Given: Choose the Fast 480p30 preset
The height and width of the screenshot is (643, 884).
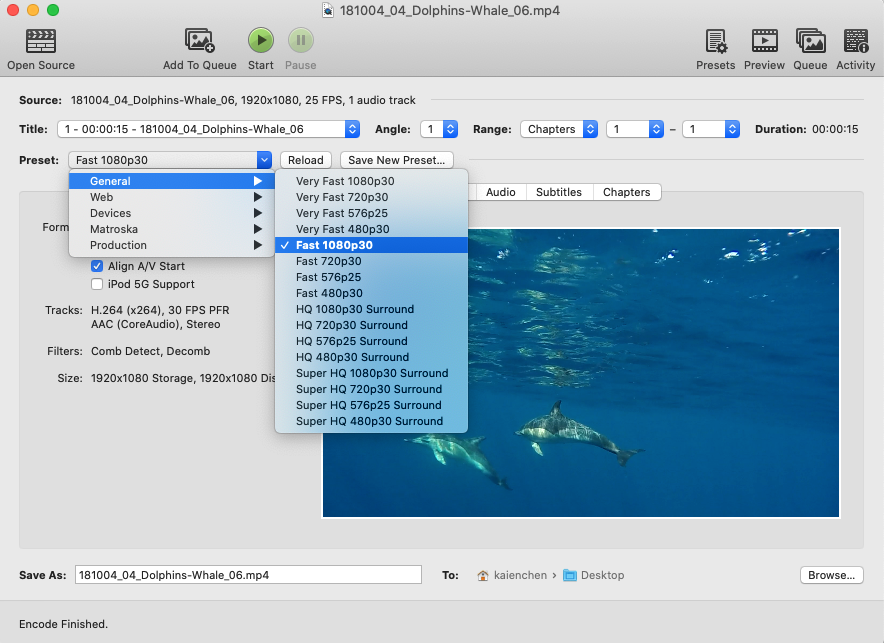Looking at the screenshot, I should [x=372, y=293].
